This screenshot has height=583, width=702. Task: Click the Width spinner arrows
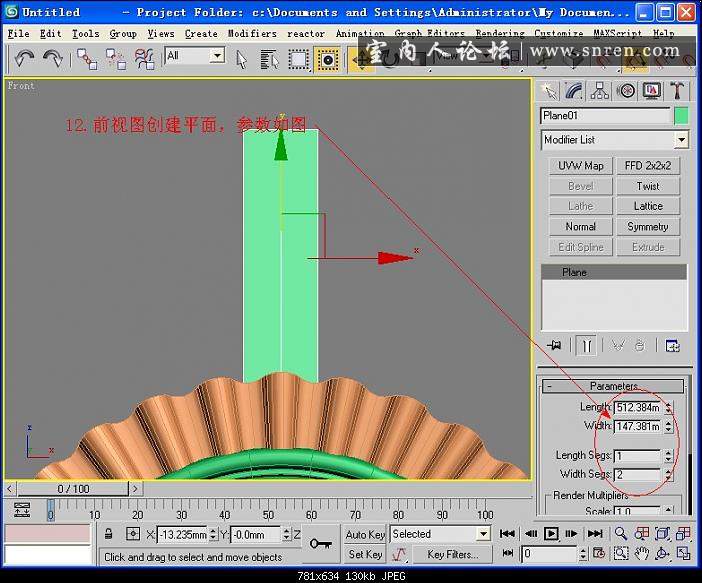click(x=668, y=426)
